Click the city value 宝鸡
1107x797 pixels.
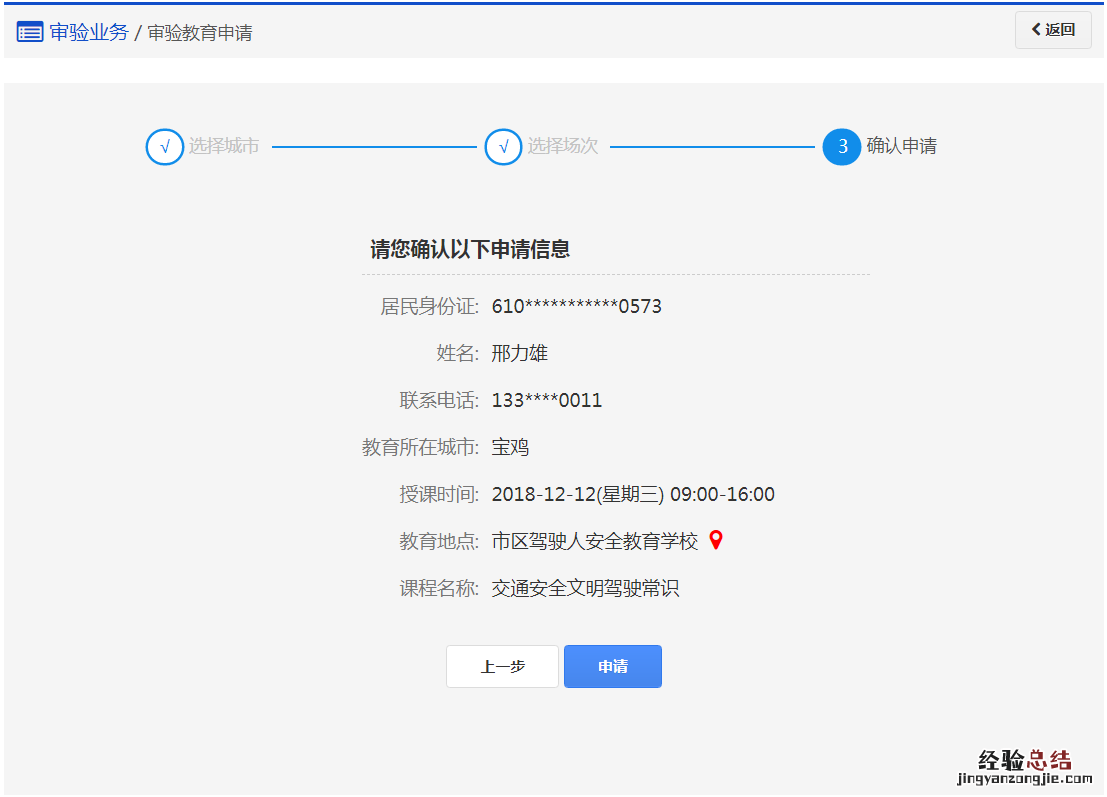coord(510,447)
